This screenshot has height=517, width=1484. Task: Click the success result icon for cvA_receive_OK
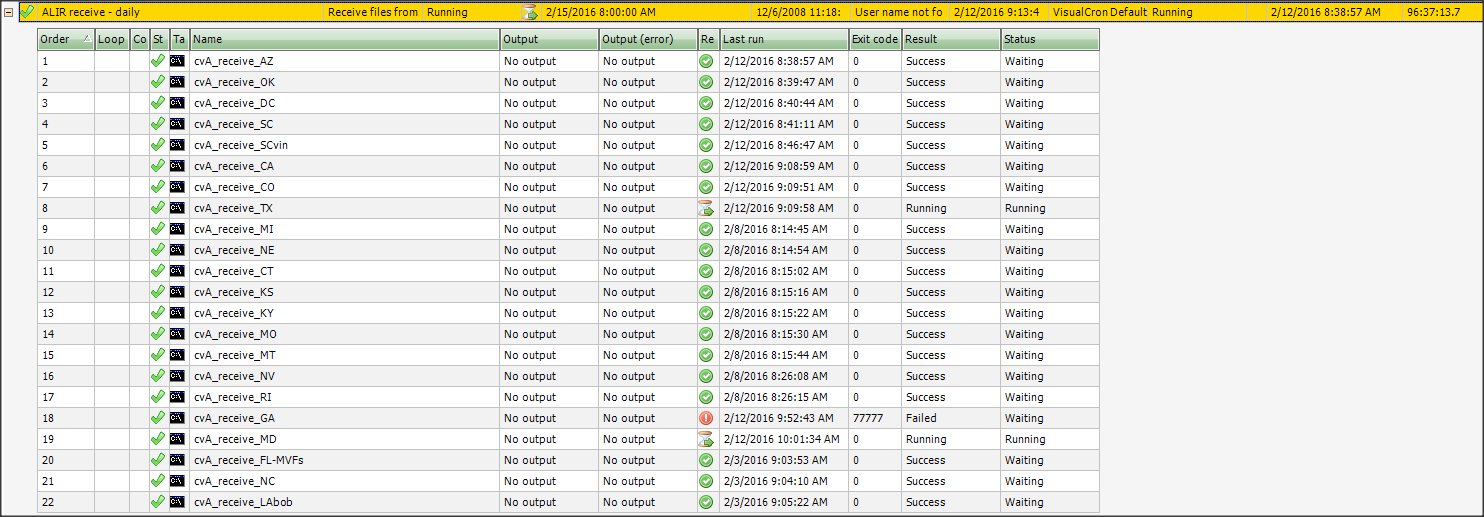coord(706,82)
